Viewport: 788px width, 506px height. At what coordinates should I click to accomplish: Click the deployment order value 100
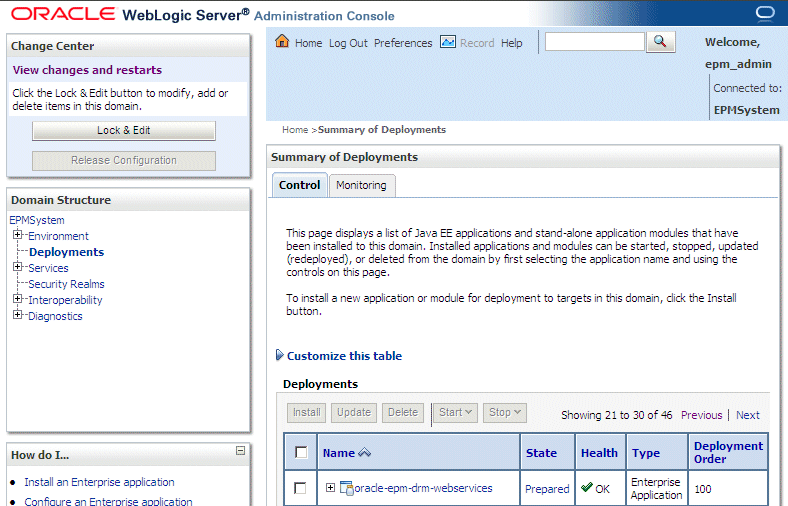coord(703,489)
